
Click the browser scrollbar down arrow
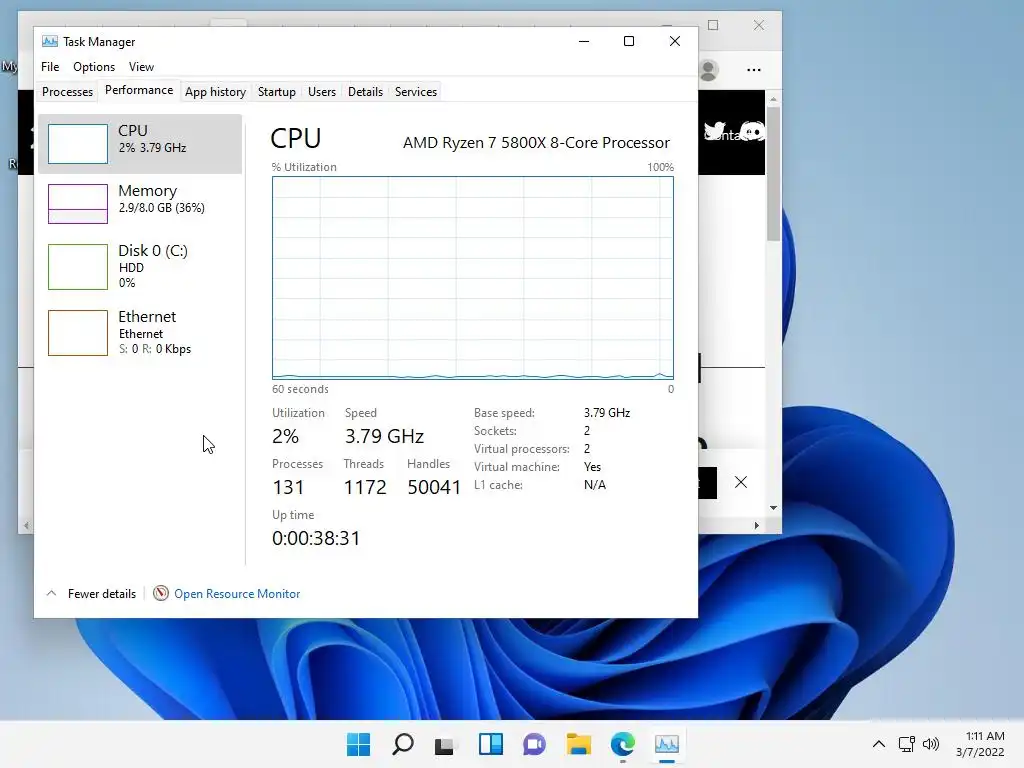(x=773, y=507)
